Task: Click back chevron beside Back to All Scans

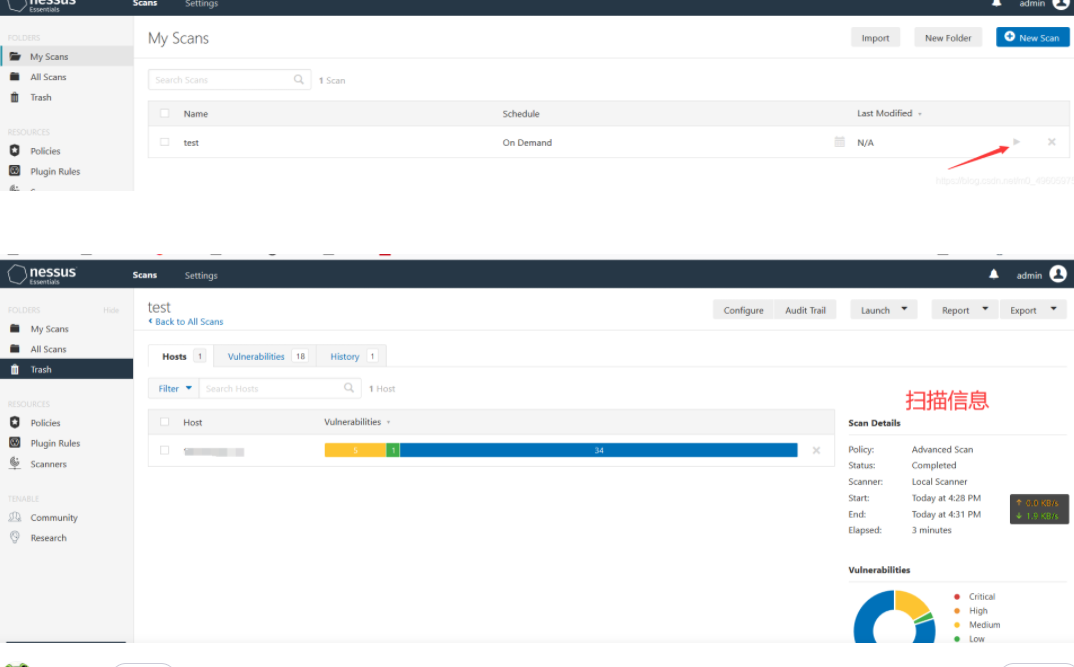Action: click(x=150, y=320)
